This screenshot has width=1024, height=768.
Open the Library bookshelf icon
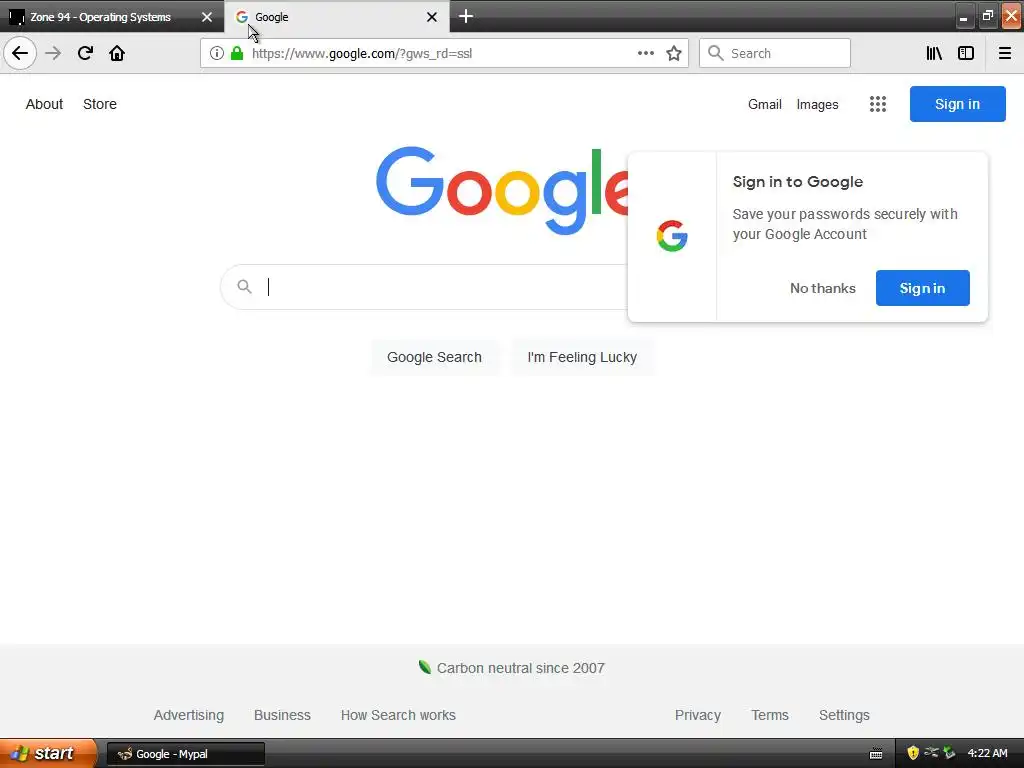click(934, 53)
